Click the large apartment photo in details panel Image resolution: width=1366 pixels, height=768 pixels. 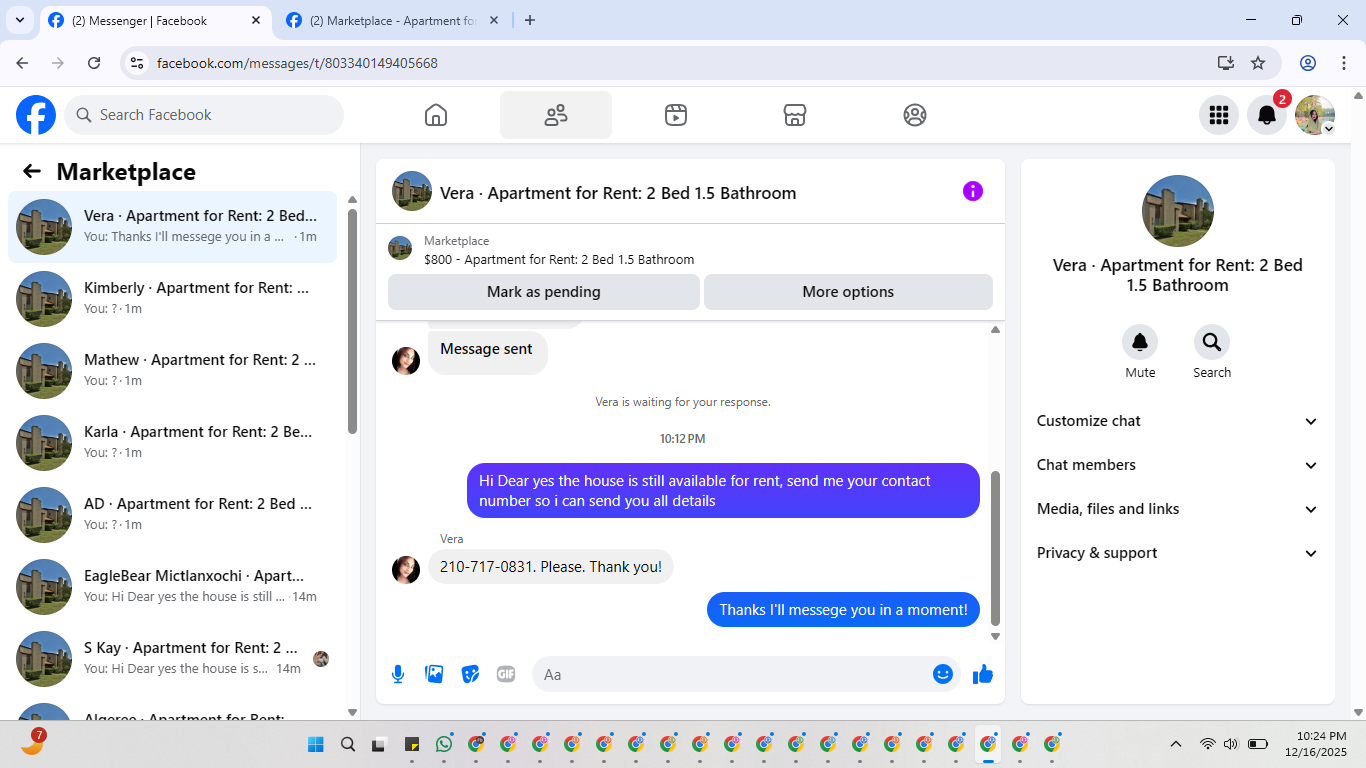[x=1178, y=211]
